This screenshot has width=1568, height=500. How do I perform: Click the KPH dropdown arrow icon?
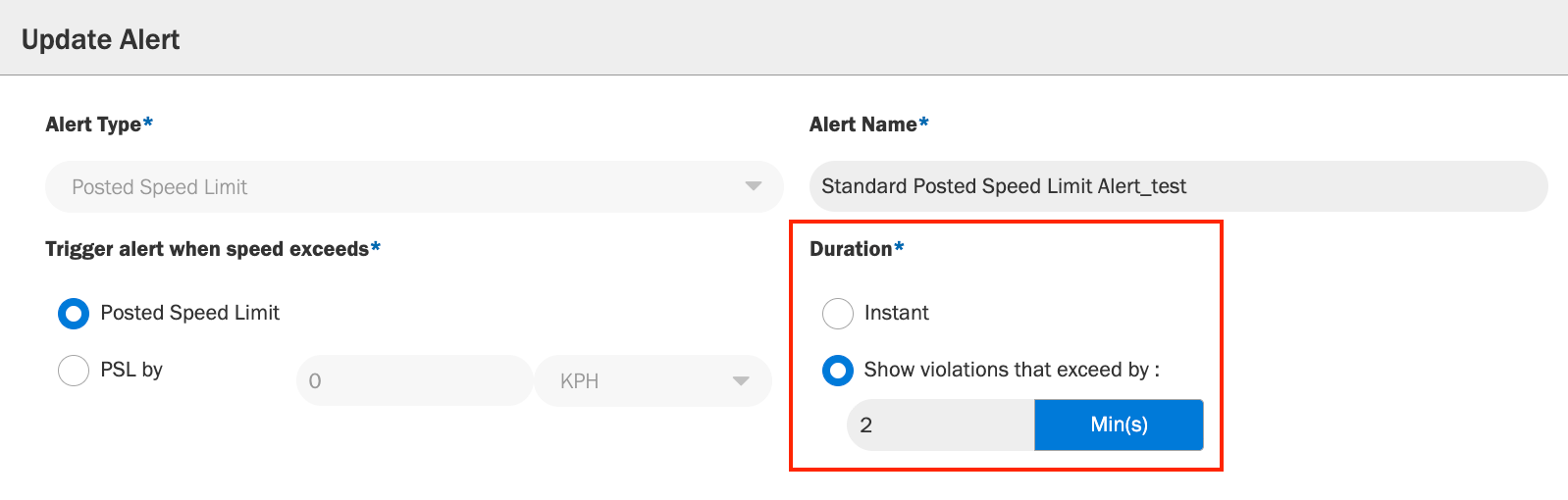click(741, 380)
